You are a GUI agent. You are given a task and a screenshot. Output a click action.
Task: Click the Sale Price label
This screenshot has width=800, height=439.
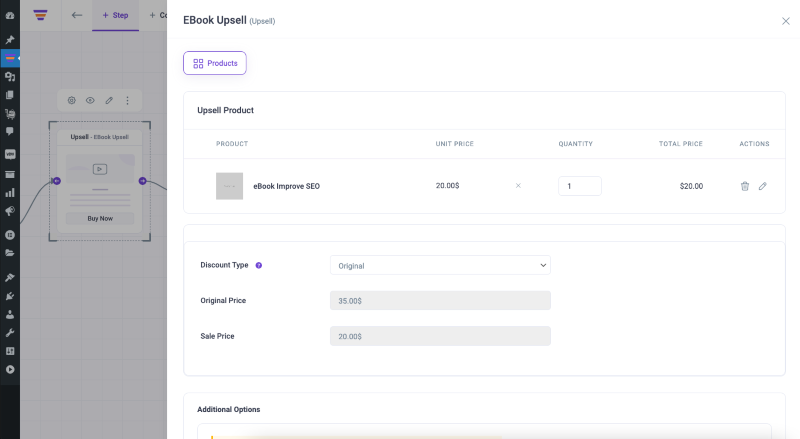217,336
